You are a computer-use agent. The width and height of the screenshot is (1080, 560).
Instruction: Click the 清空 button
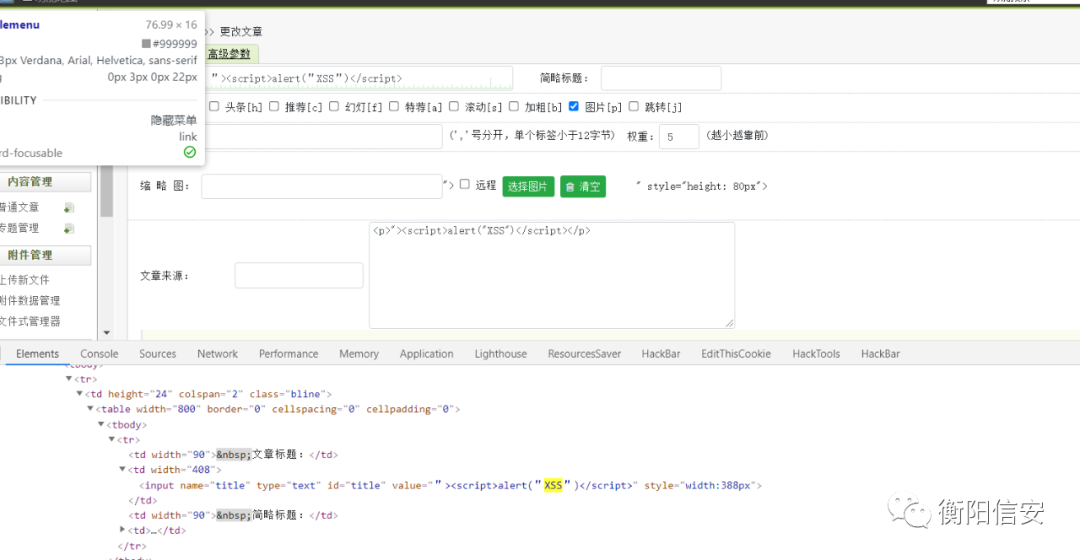[x=583, y=187]
